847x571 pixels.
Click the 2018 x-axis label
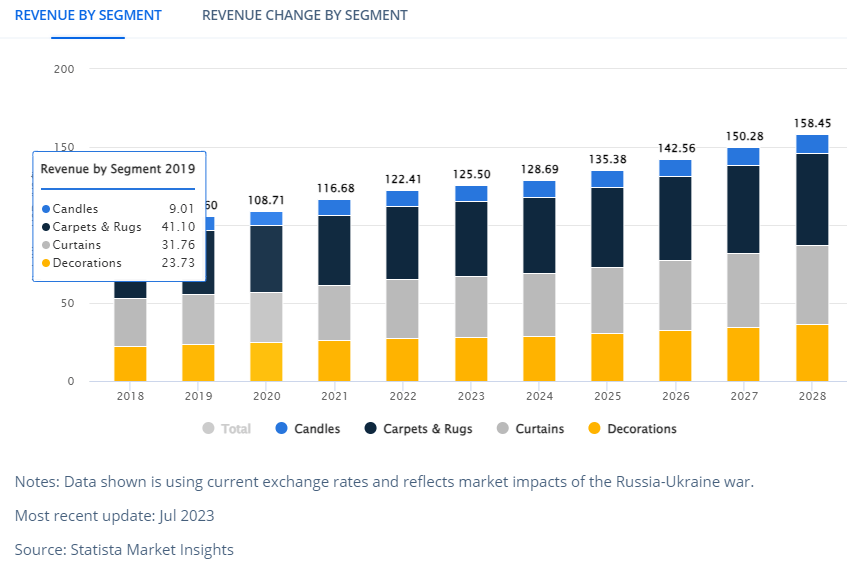tap(130, 396)
